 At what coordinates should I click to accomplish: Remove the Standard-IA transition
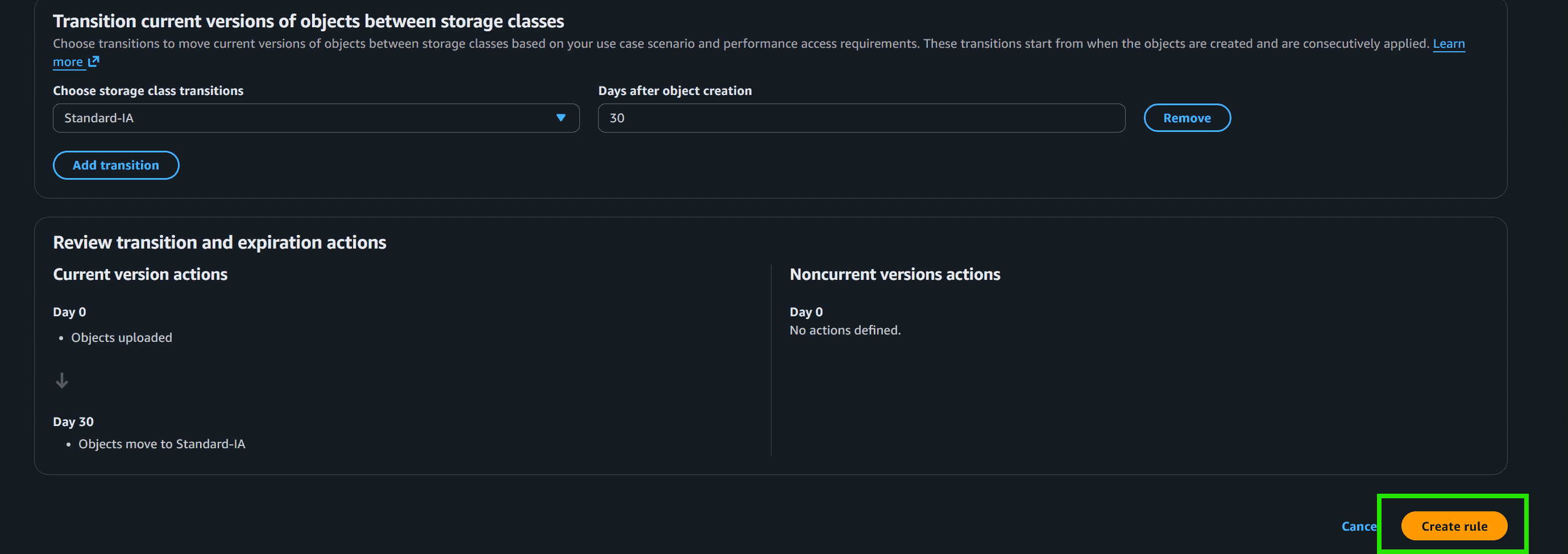[1187, 118]
